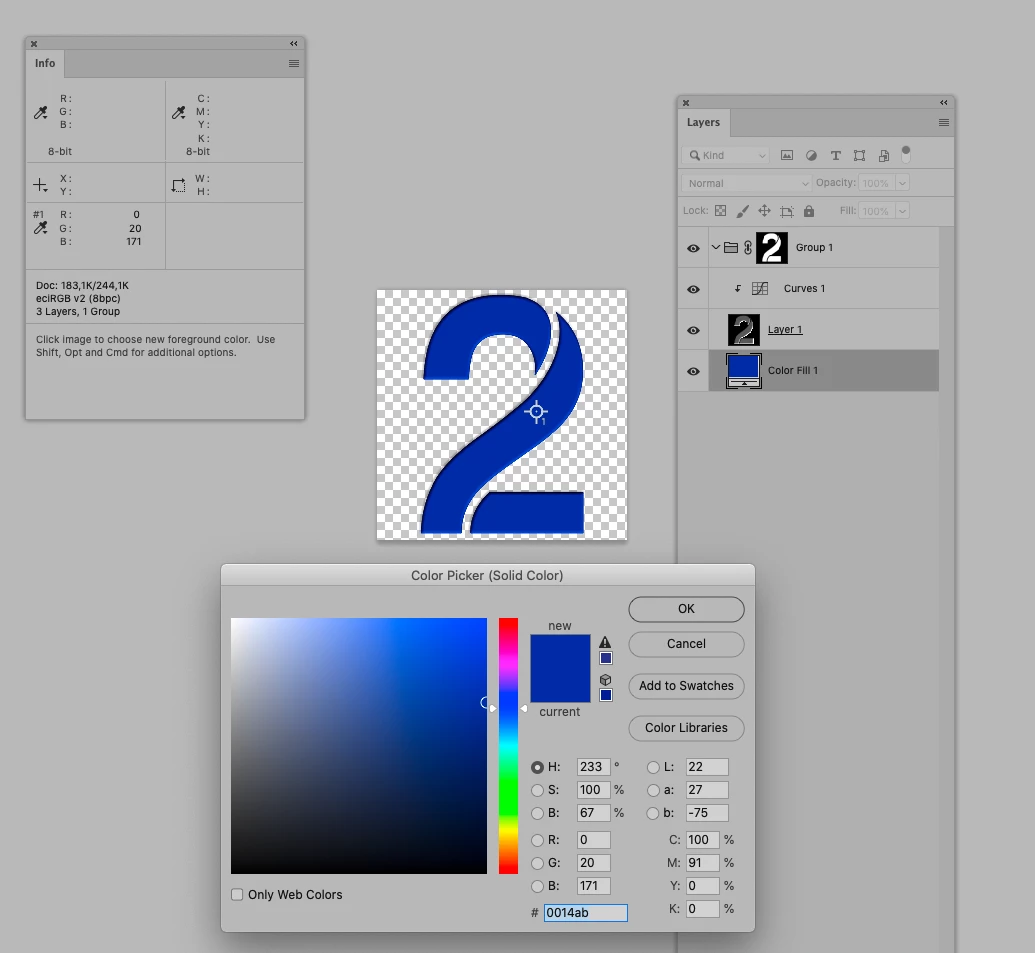Toggle the layer filtering on/off switch

pyautogui.click(x=906, y=154)
